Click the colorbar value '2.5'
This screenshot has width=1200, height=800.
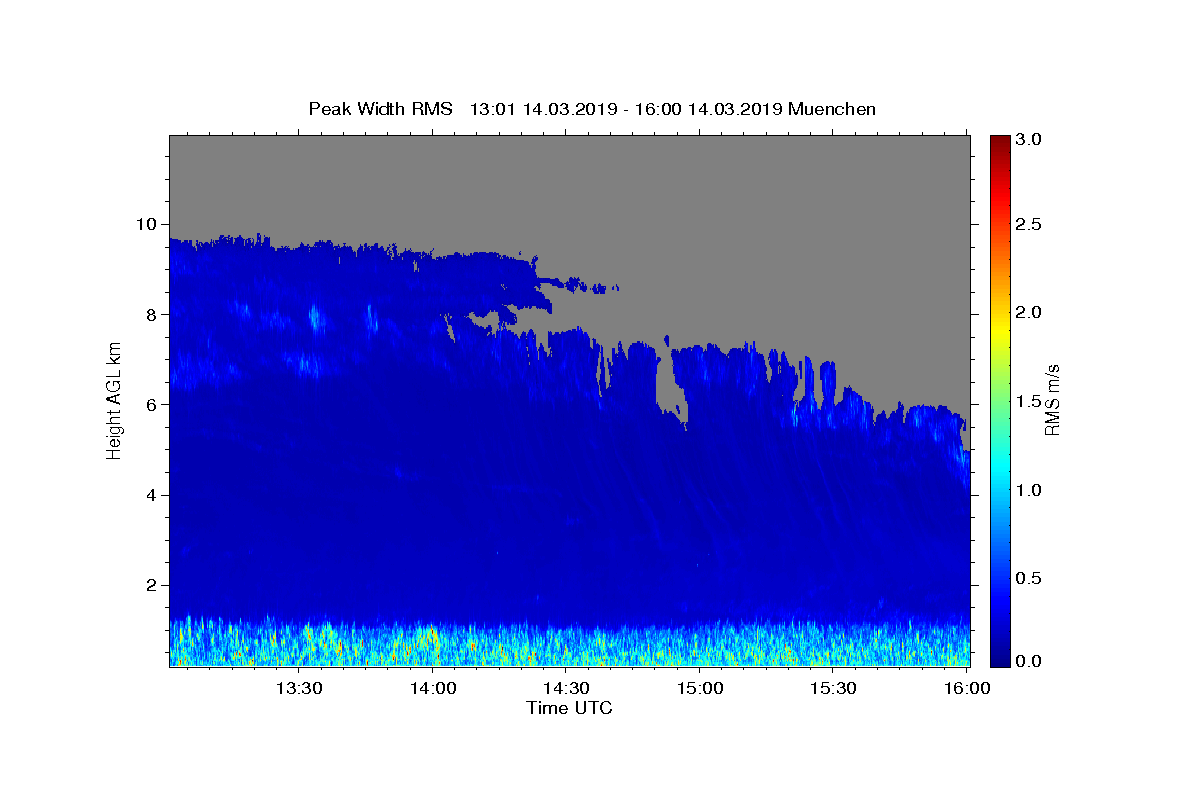pyautogui.click(x=1029, y=224)
